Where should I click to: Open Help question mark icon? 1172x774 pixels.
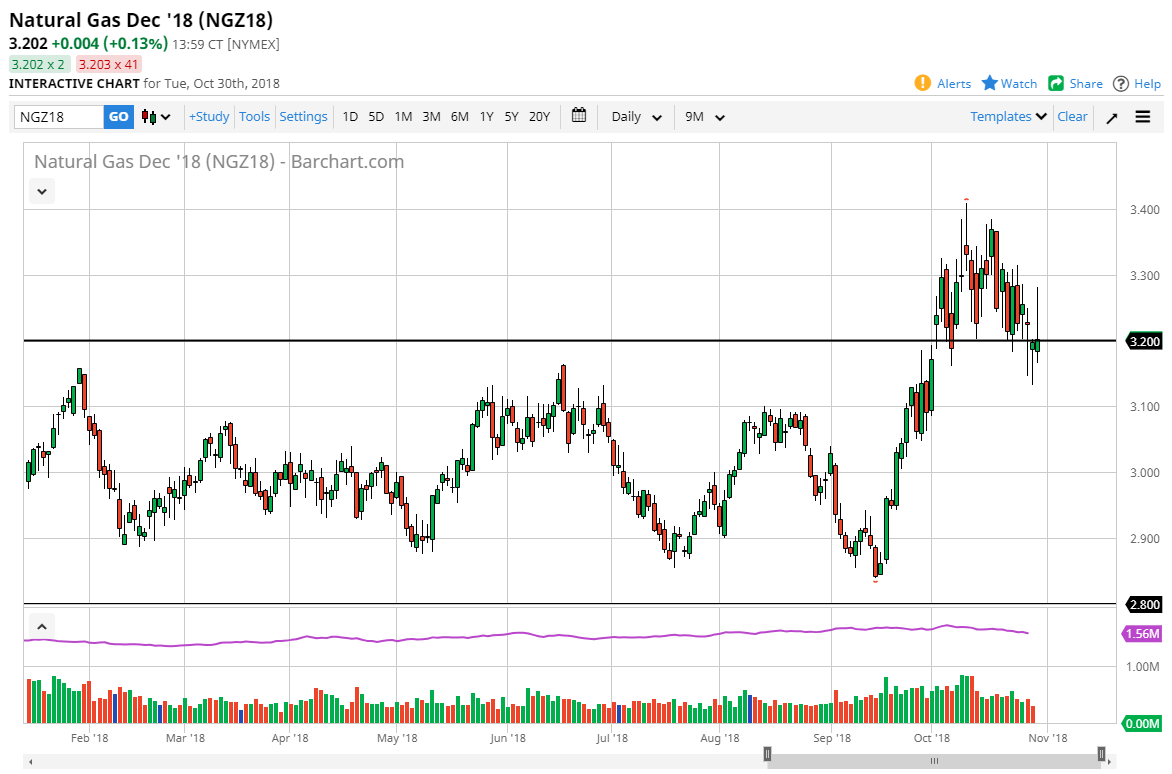[x=1121, y=83]
